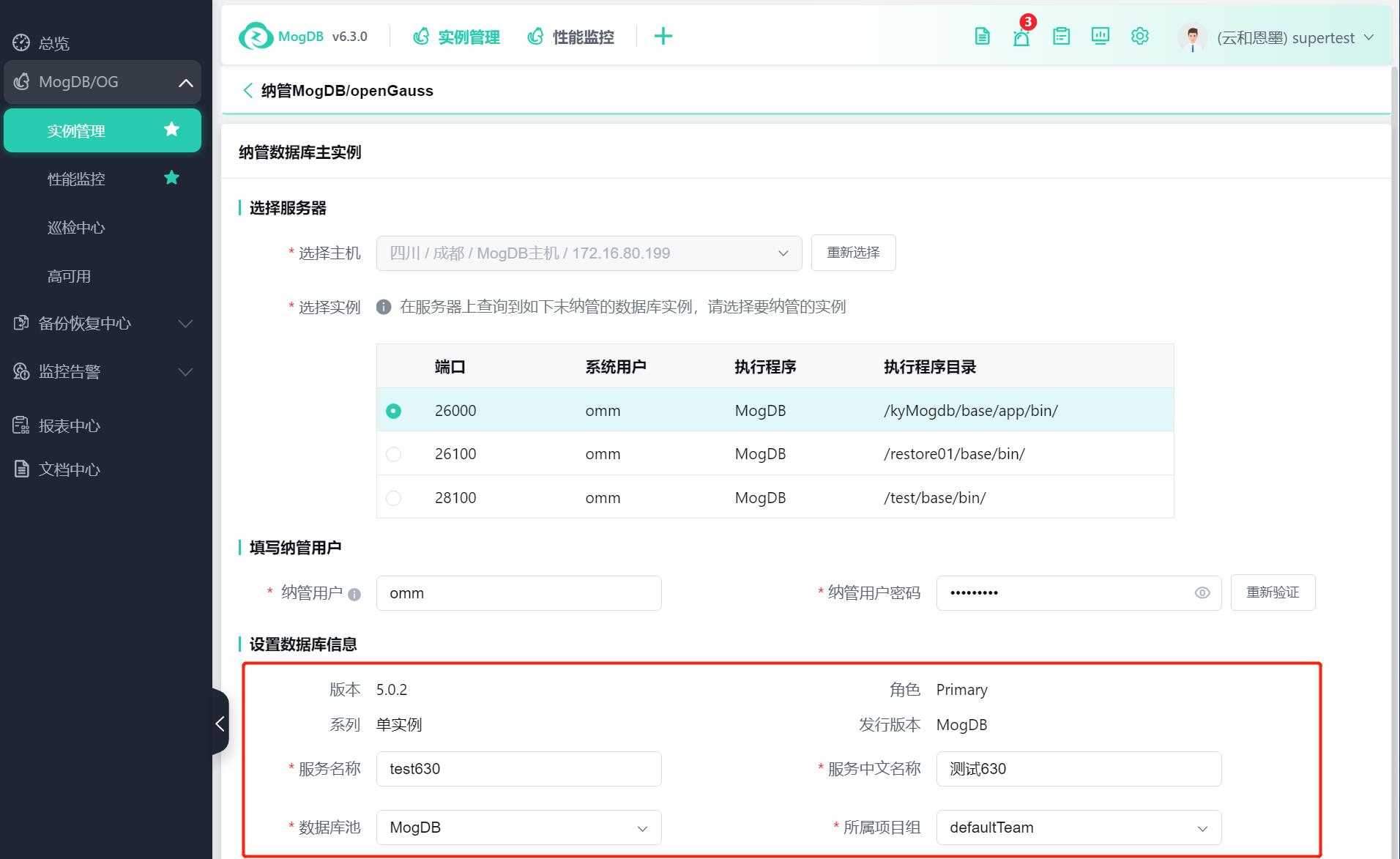Open 总览 in the sidebar

coord(53,43)
